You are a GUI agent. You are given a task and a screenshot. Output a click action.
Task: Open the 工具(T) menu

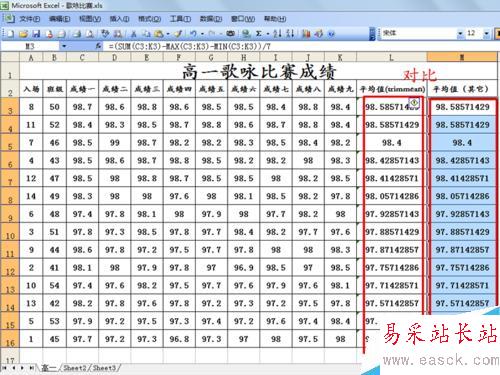pyautogui.click(x=180, y=19)
